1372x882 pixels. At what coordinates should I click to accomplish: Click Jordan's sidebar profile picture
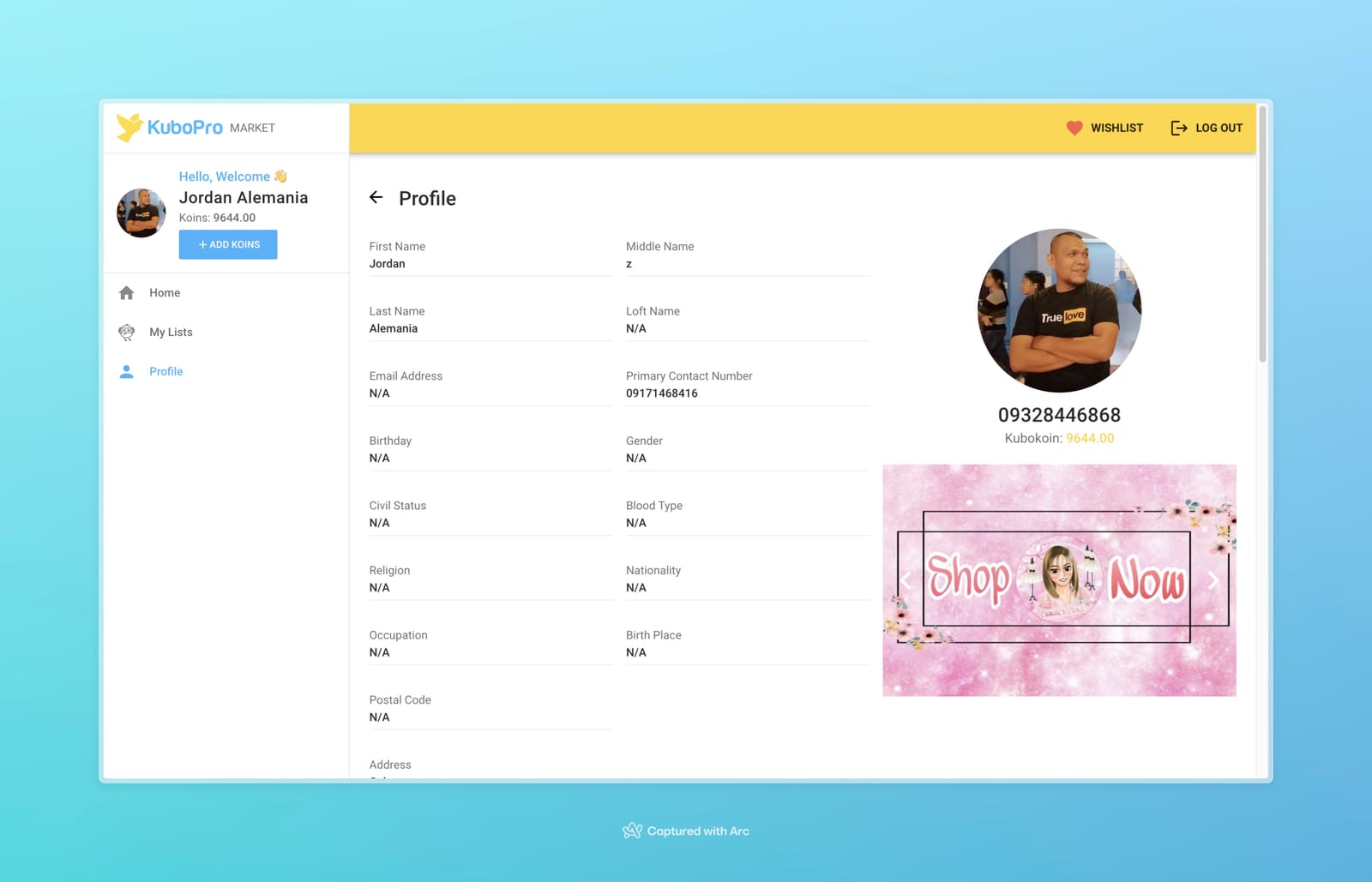click(141, 213)
